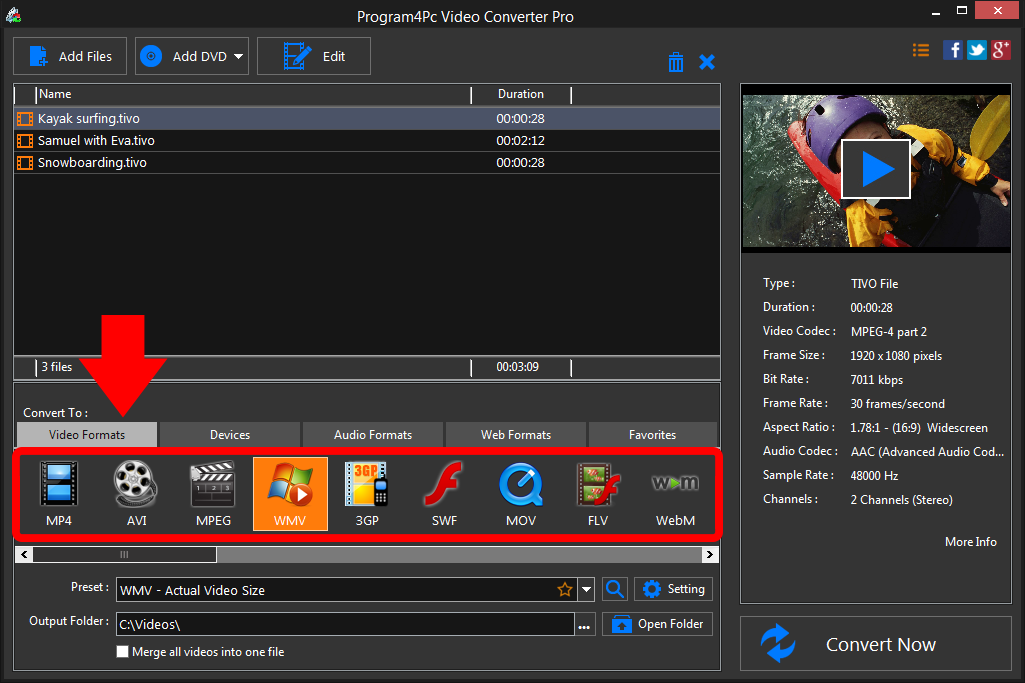Enable Merge all videos into one file
Image resolution: width=1025 pixels, height=683 pixels.
pyautogui.click(x=122, y=652)
